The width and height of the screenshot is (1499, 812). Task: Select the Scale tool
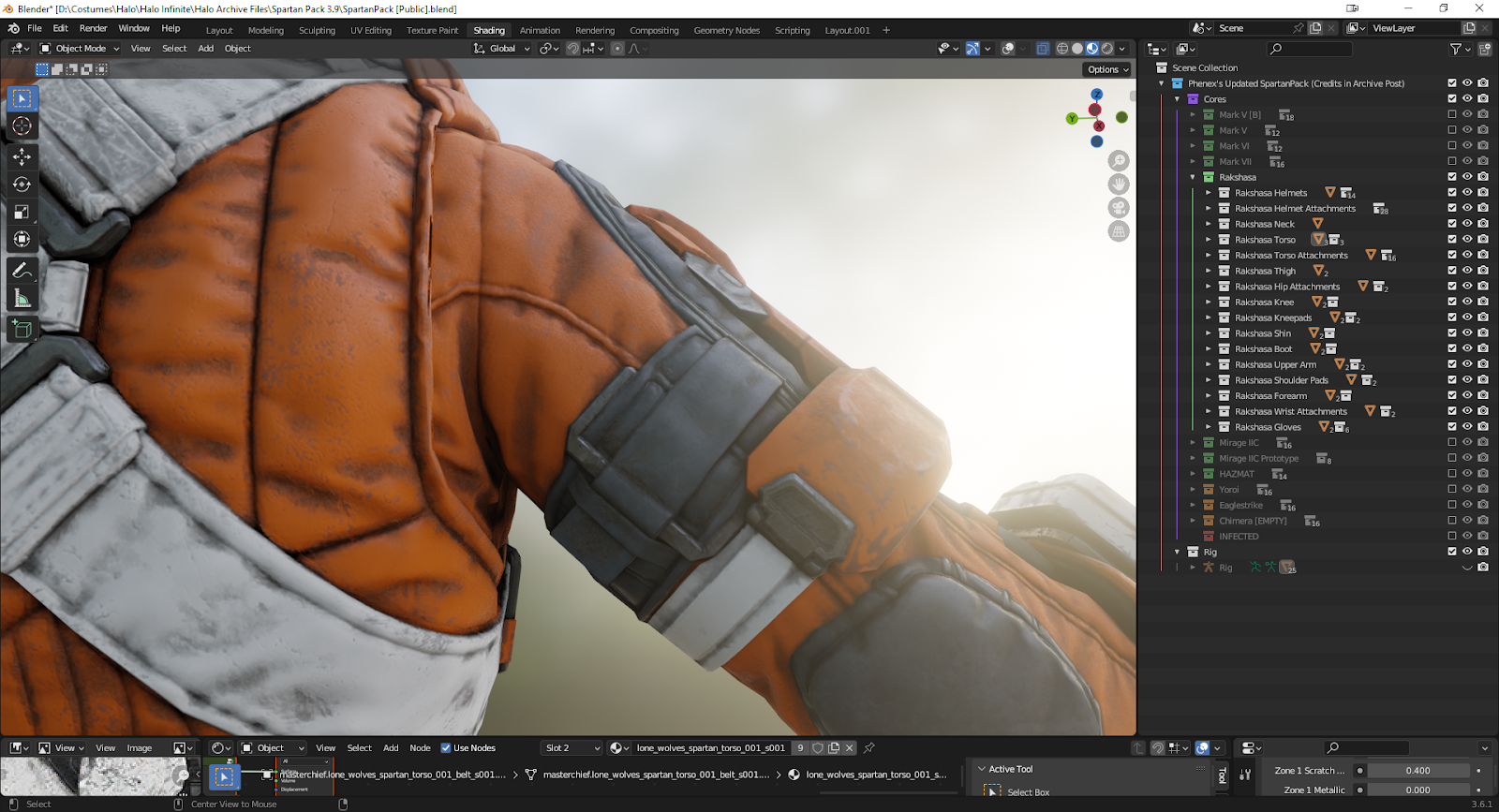tap(22, 213)
